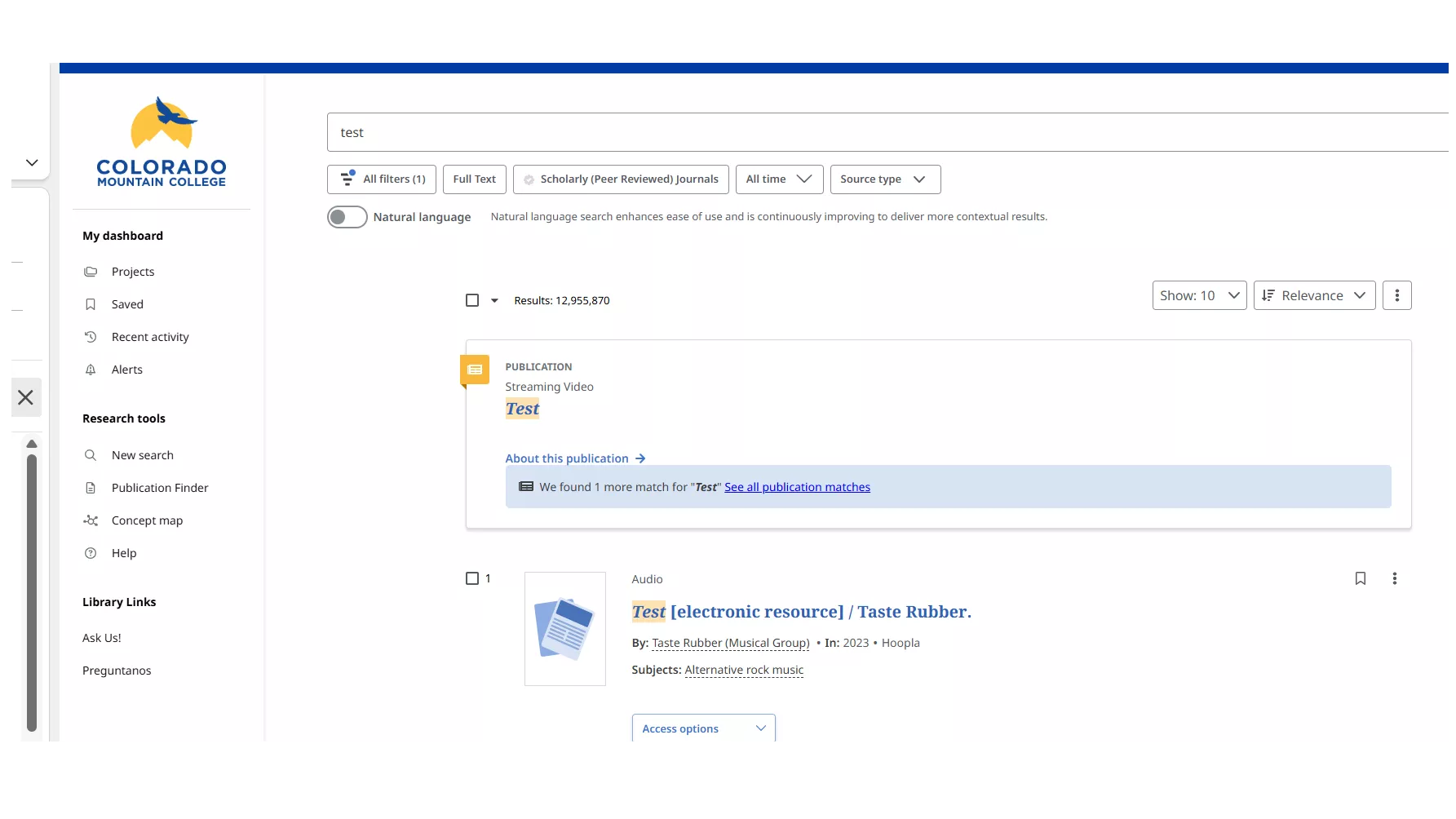Choose New search in Research tools
The image size is (1456, 819).
coord(142,455)
